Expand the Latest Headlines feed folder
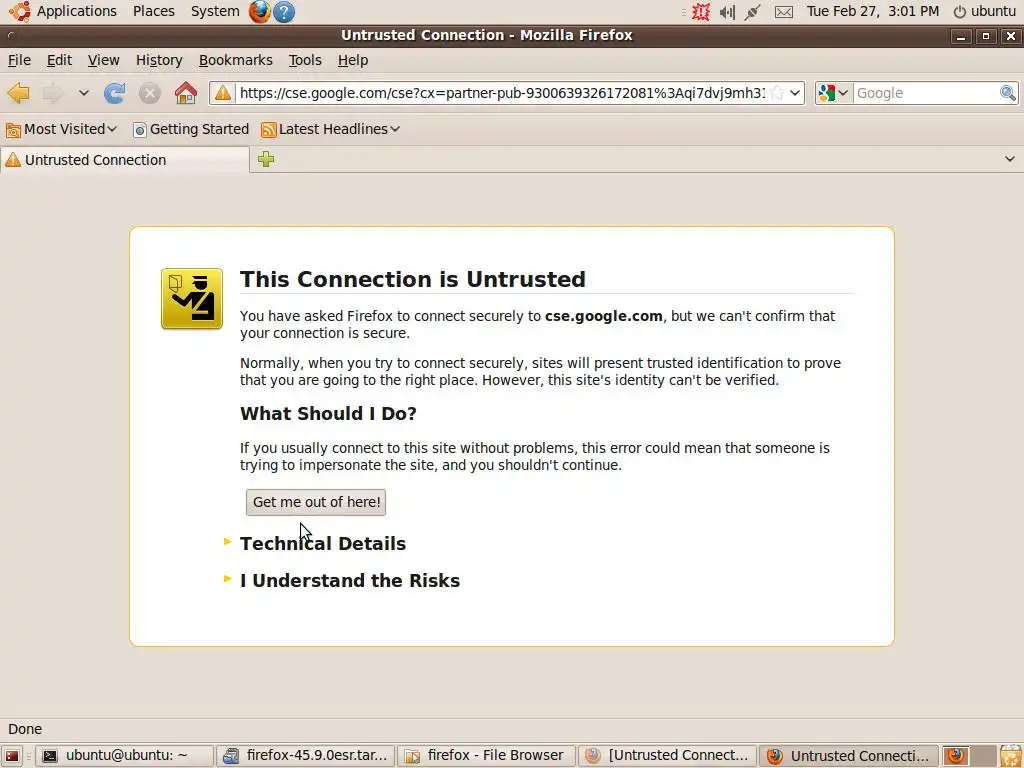The image size is (1024, 768). (330, 129)
